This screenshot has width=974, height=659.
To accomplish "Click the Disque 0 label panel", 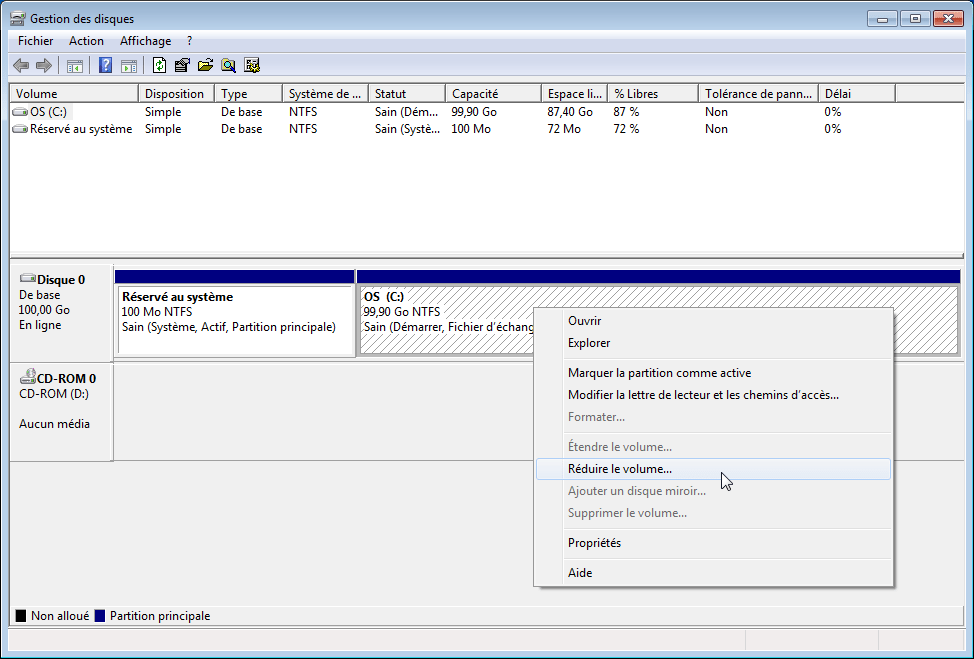I will (x=61, y=312).
